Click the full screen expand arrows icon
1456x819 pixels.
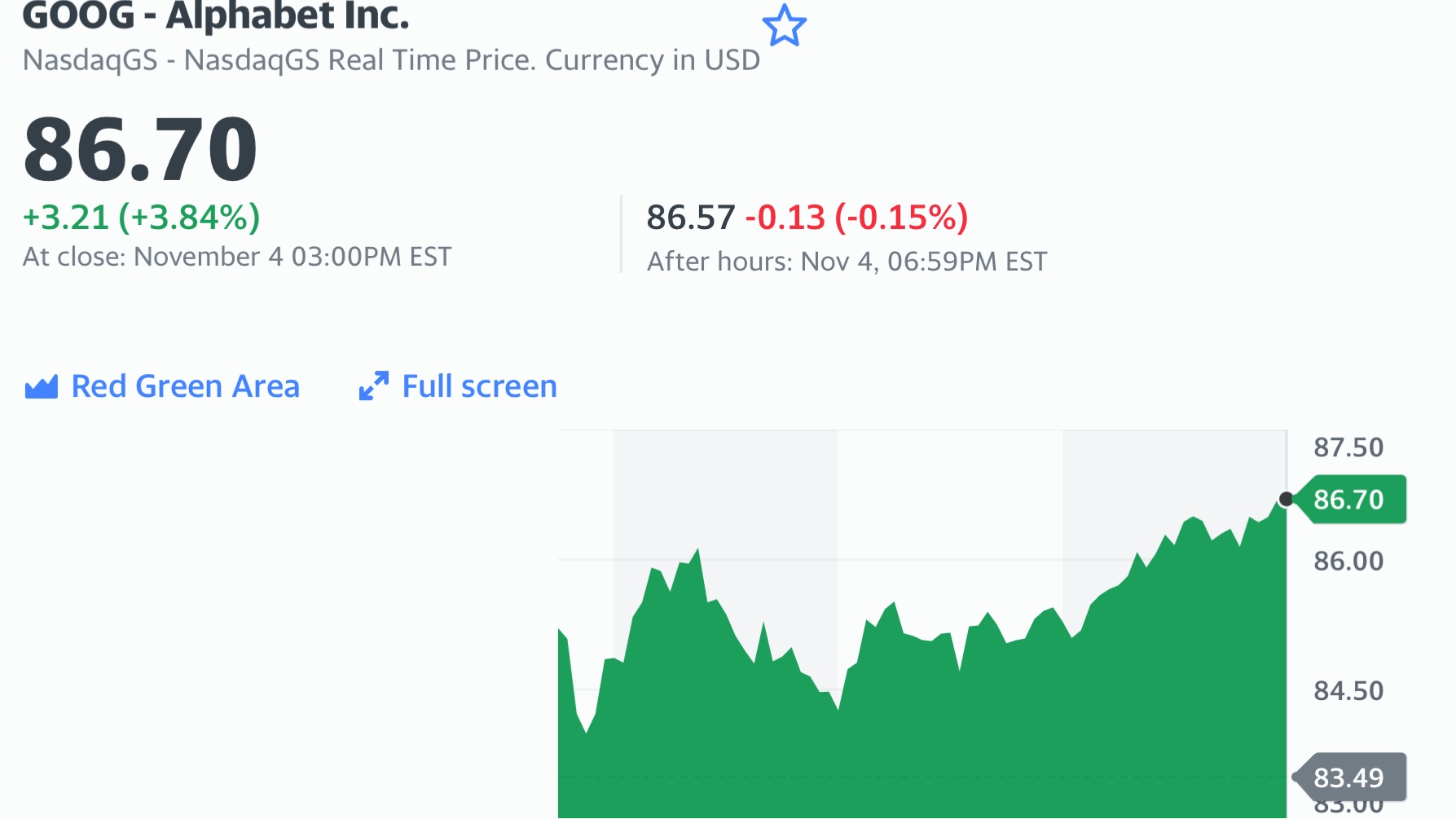(373, 386)
